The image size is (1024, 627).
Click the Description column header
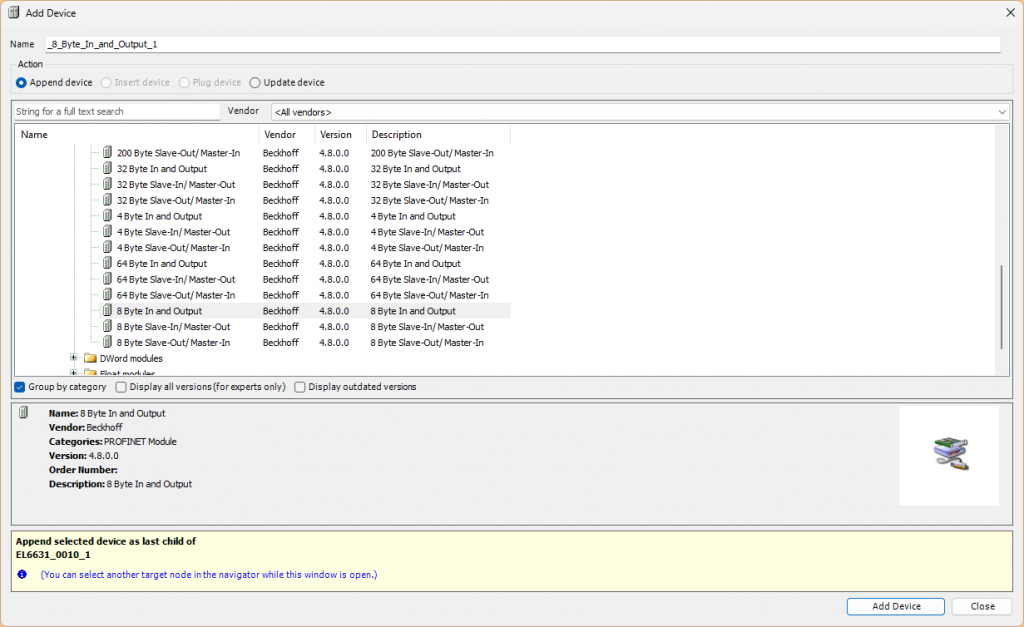click(x=397, y=135)
